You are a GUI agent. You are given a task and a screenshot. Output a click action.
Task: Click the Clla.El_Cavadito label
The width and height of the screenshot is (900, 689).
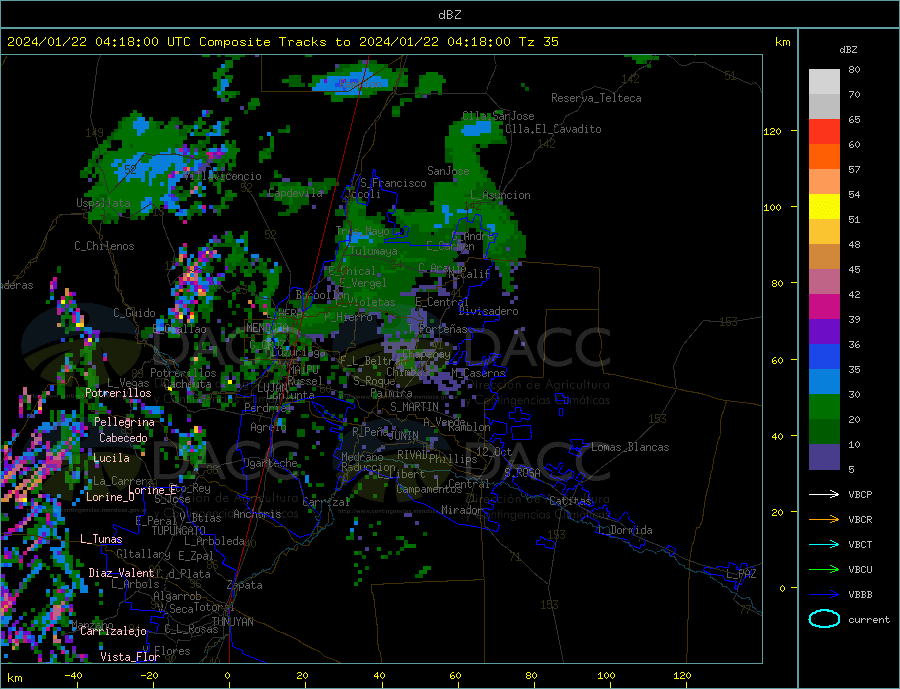pyautogui.click(x=553, y=129)
